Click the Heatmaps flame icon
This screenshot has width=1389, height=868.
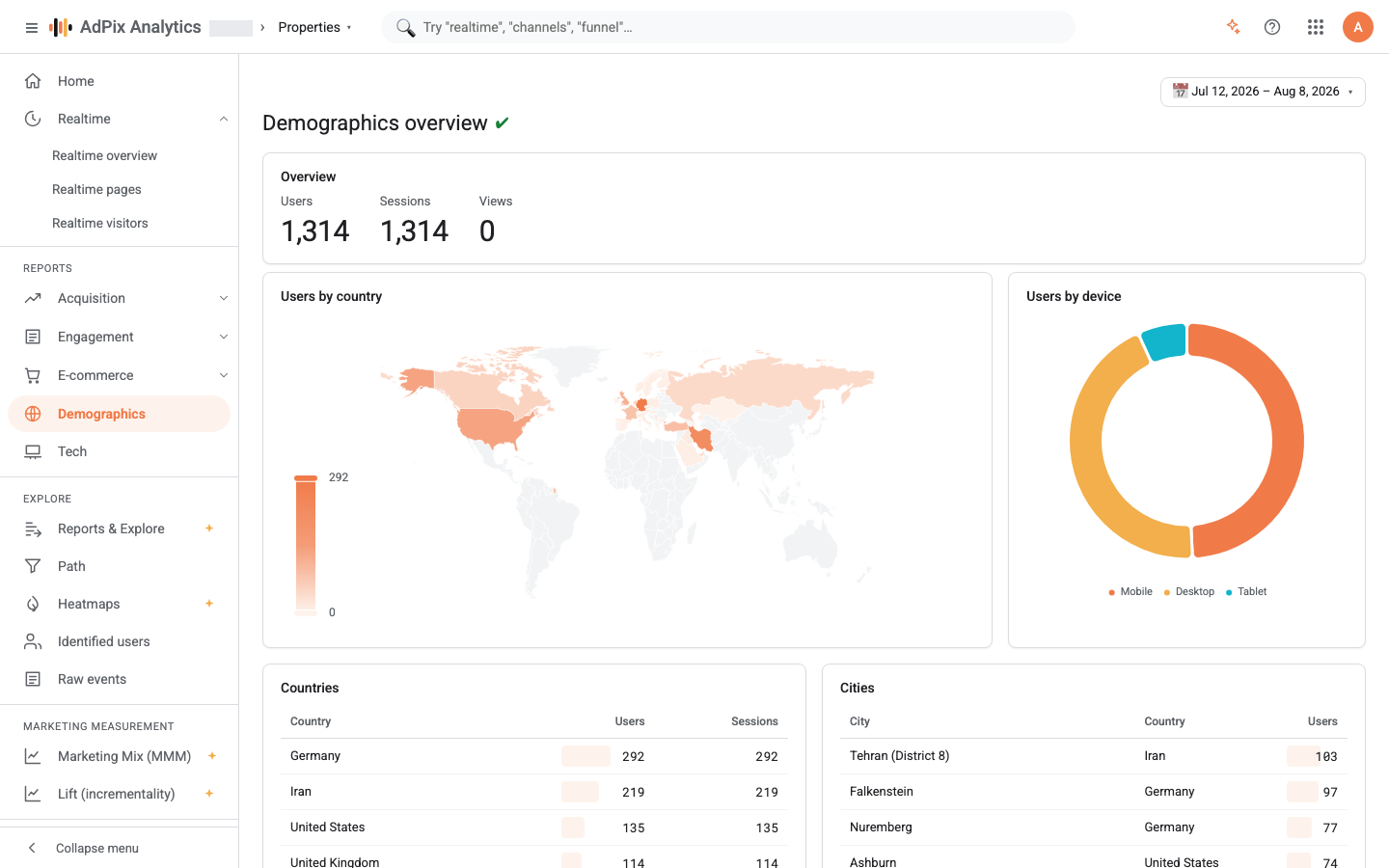pyautogui.click(x=33, y=604)
